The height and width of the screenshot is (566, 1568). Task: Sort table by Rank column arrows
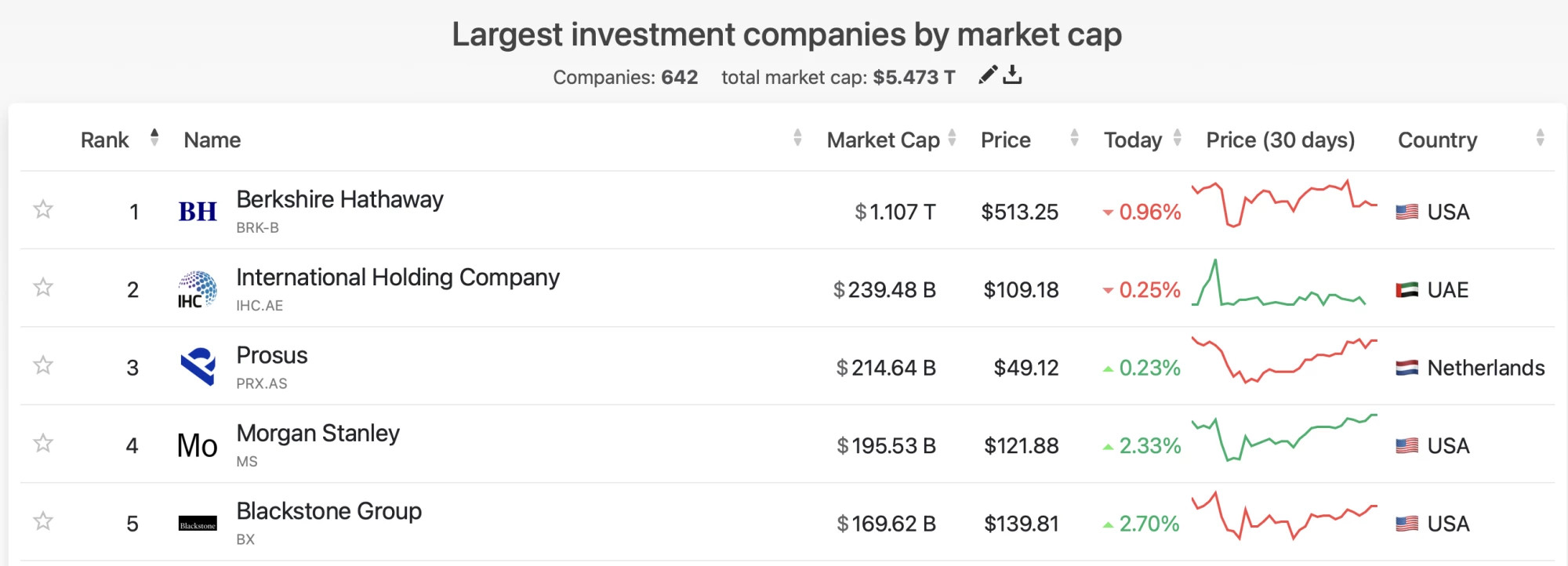click(154, 138)
